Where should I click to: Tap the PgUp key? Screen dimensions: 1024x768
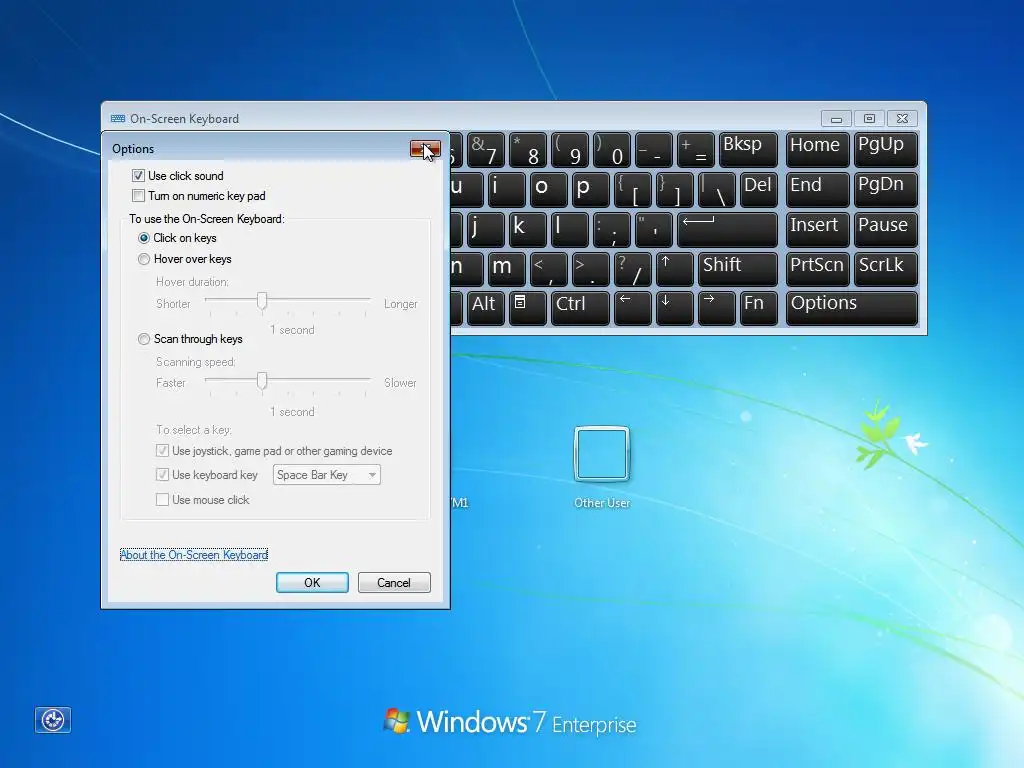[x=886, y=149]
